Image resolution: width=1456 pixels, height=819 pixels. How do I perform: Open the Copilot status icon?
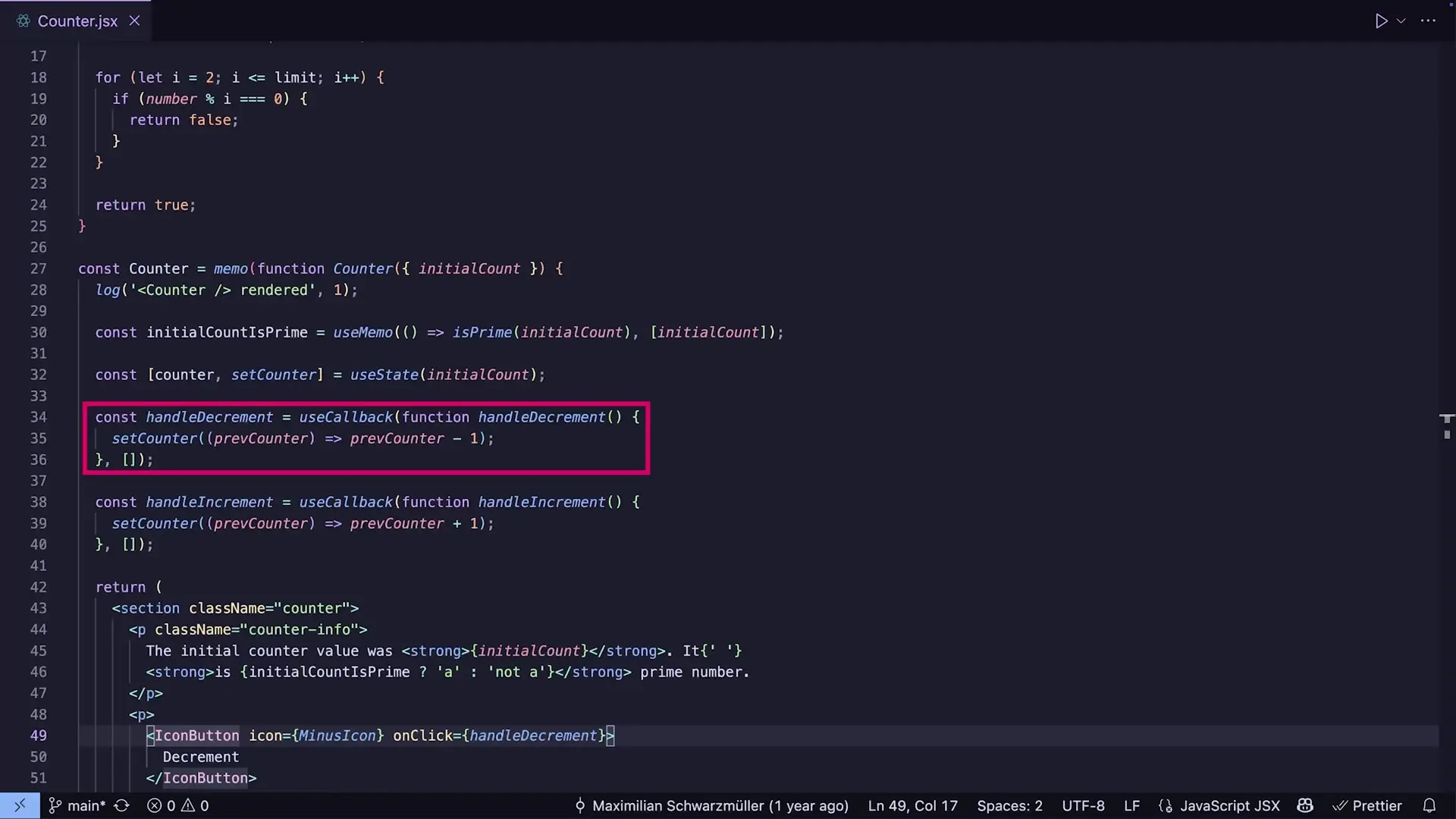click(1305, 805)
